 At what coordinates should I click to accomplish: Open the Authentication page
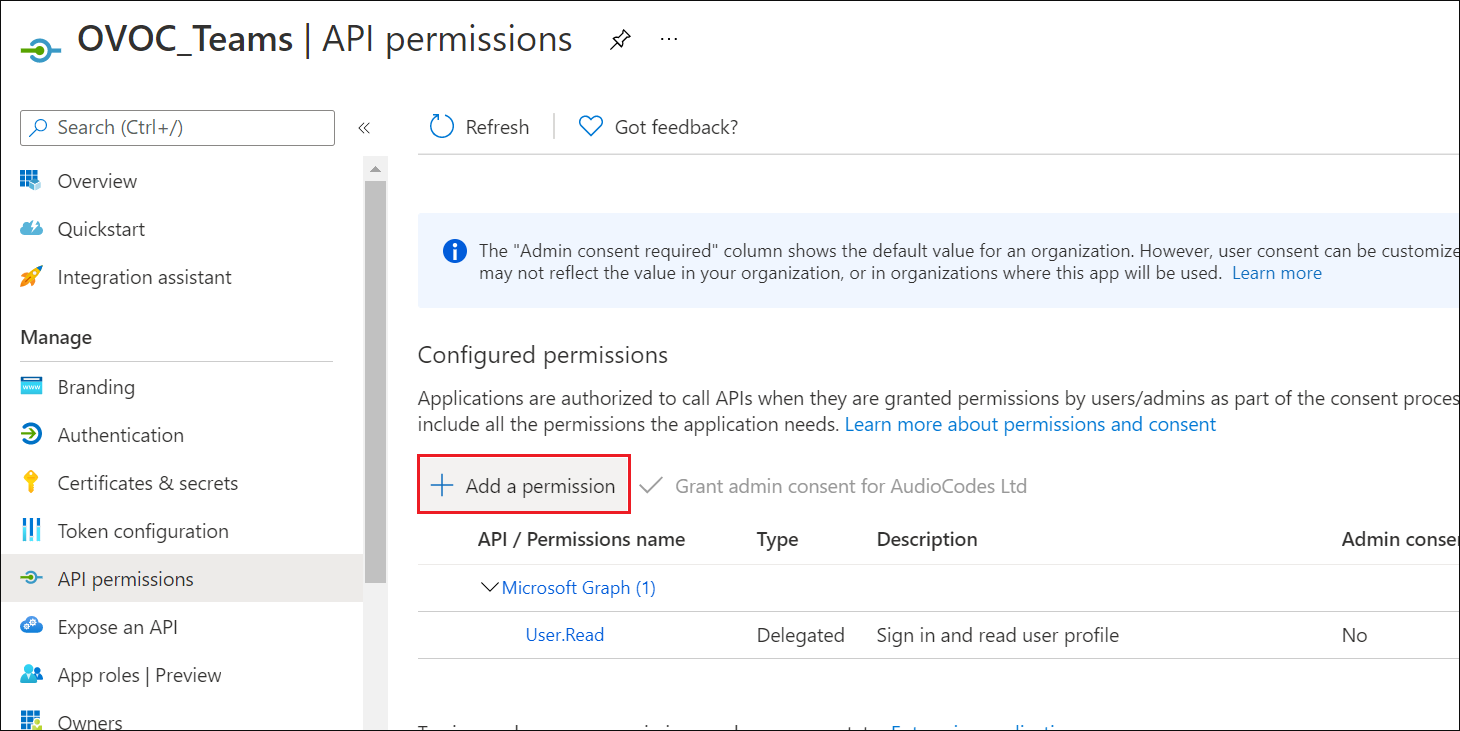pos(120,435)
